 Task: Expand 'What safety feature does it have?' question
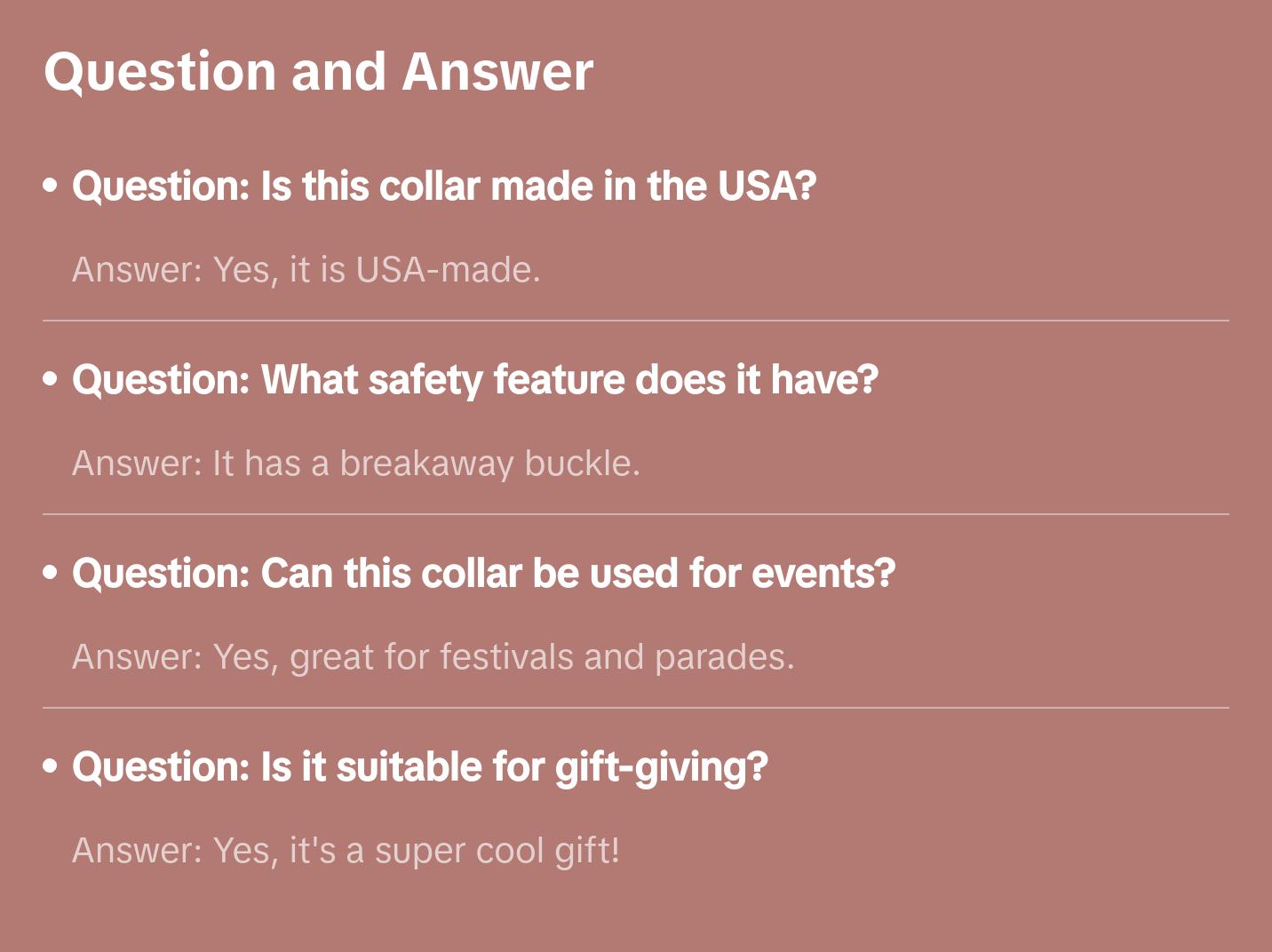pos(475,380)
